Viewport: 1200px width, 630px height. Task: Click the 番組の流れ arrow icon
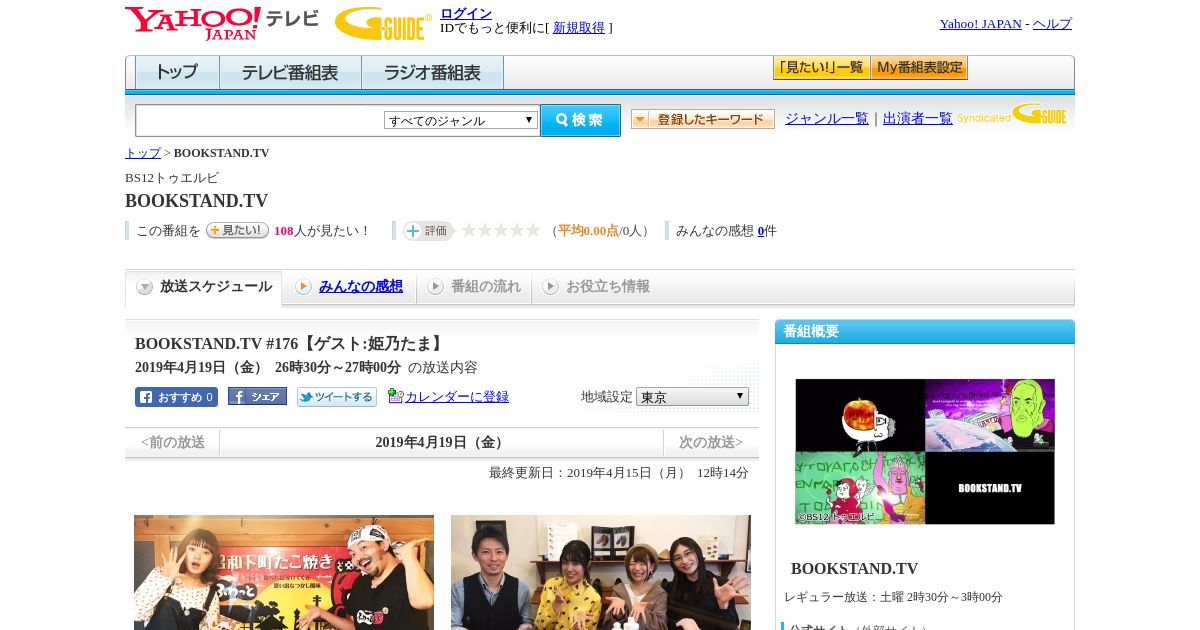pyautogui.click(x=435, y=287)
